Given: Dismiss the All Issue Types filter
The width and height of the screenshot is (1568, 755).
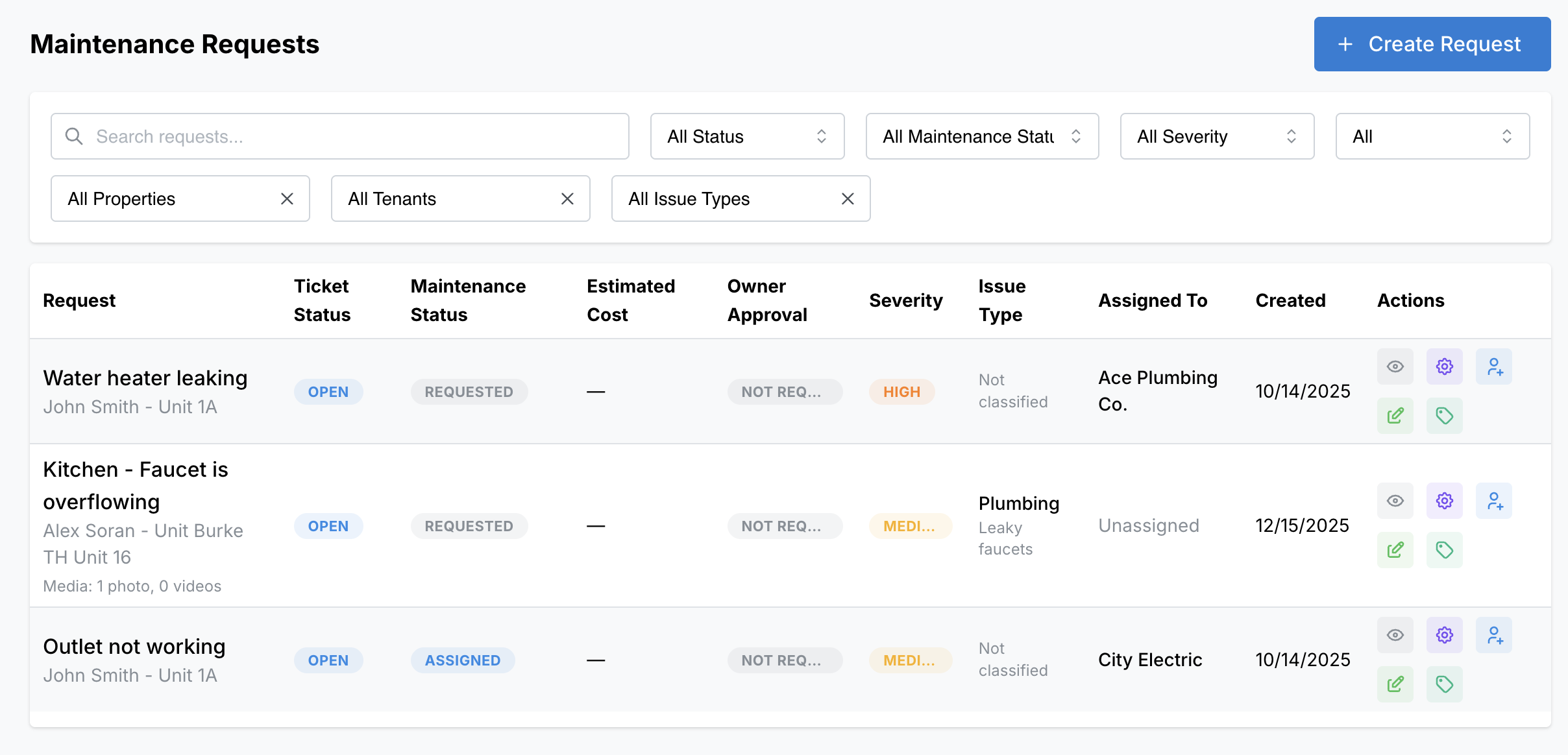Looking at the screenshot, I should (x=848, y=198).
